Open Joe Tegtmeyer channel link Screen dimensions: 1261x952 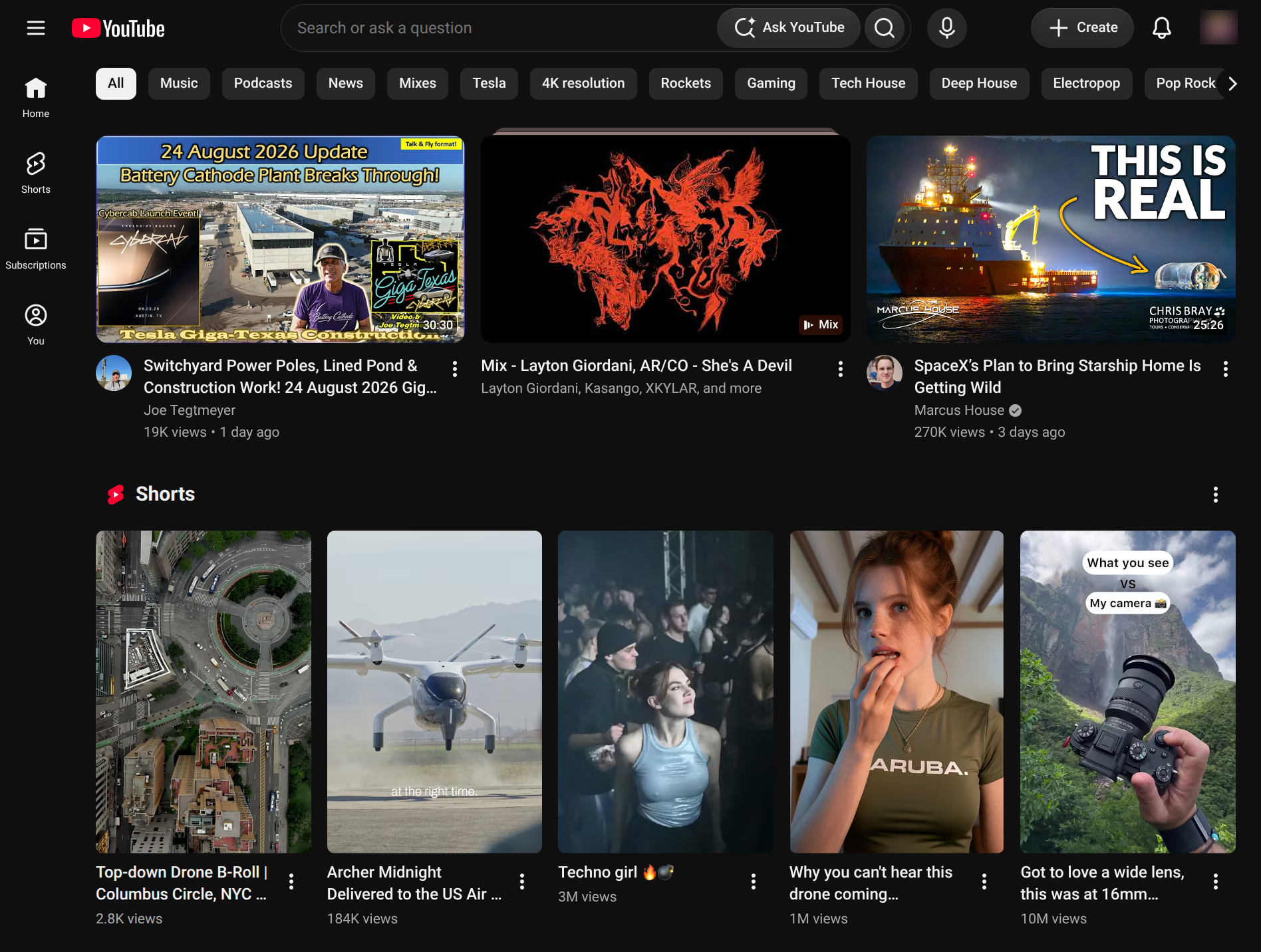(x=190, y=410)
